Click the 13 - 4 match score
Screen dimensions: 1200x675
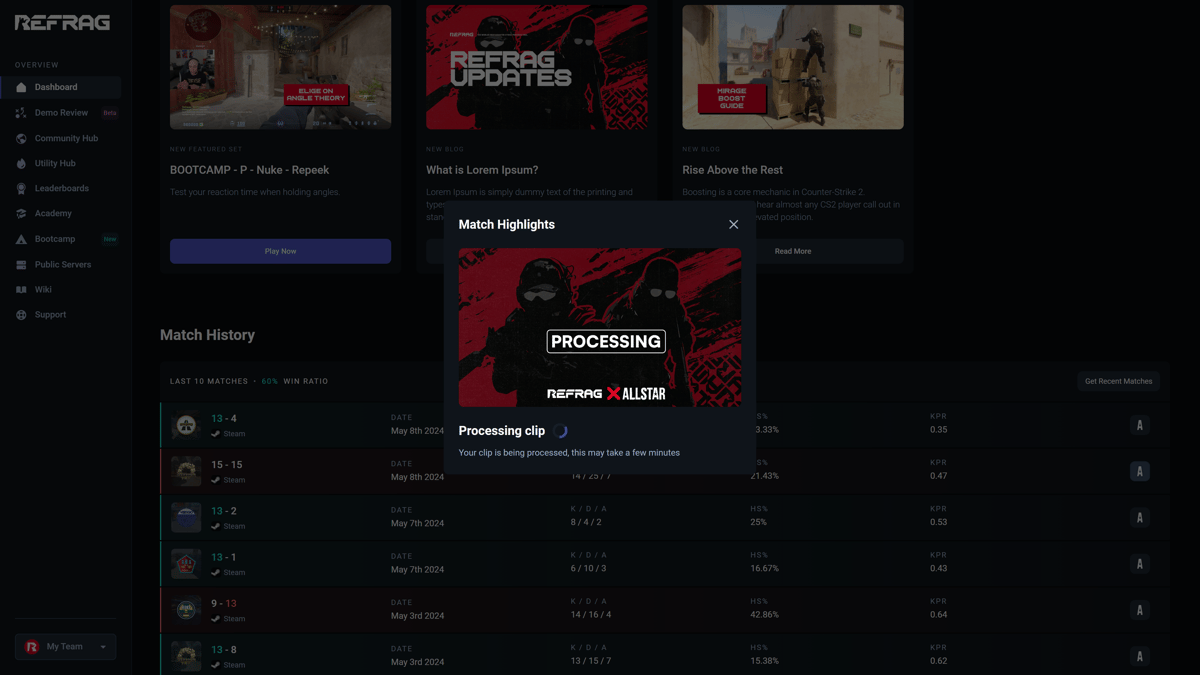[224, 418]
